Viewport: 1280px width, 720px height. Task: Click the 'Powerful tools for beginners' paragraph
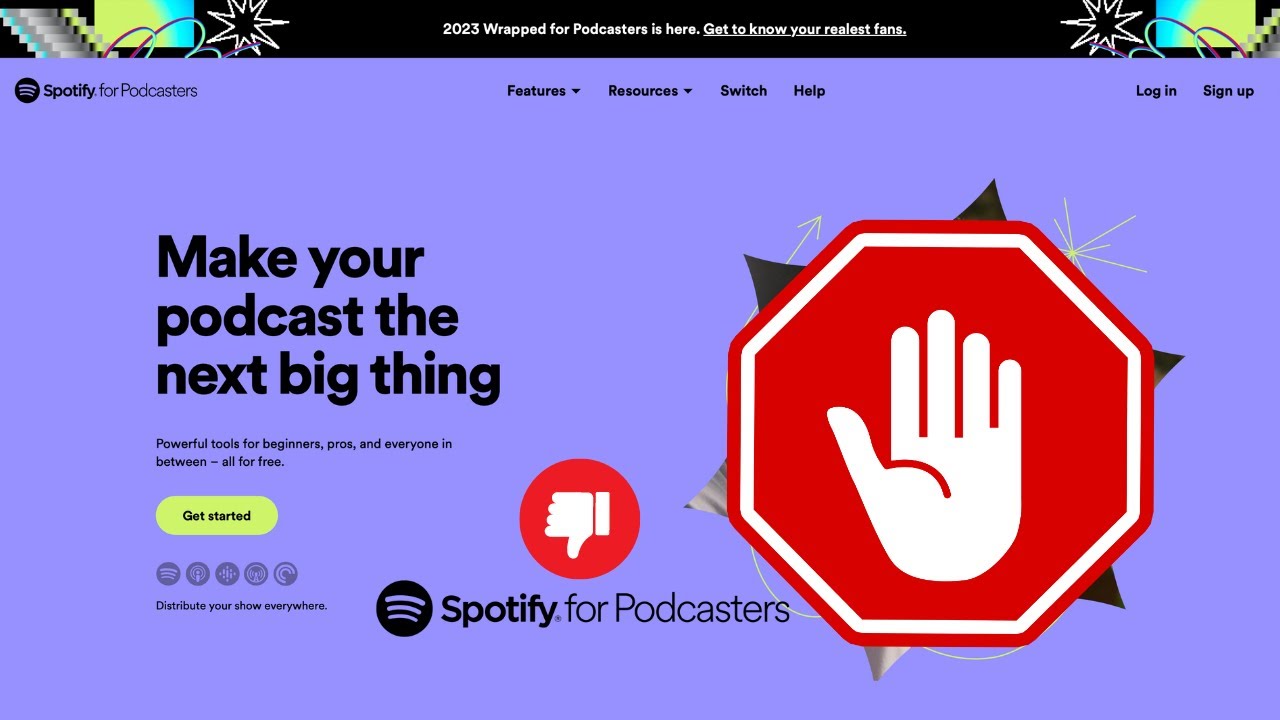[304, 452]
